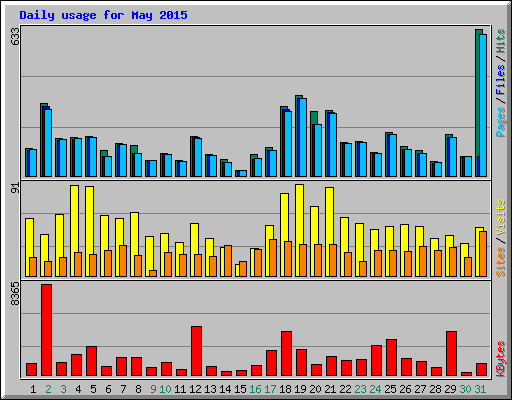Click day label 14 on the x-axis

[225, 389]
